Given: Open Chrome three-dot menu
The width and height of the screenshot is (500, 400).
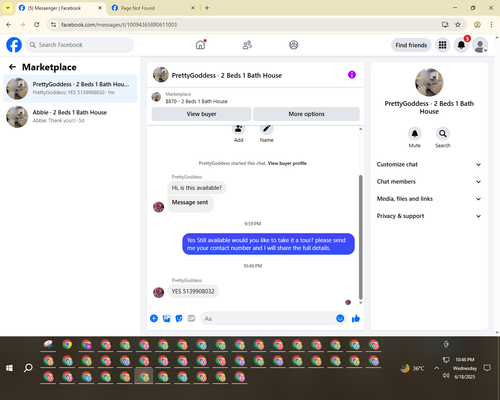Looking at the screenshot, I should 491,24.
